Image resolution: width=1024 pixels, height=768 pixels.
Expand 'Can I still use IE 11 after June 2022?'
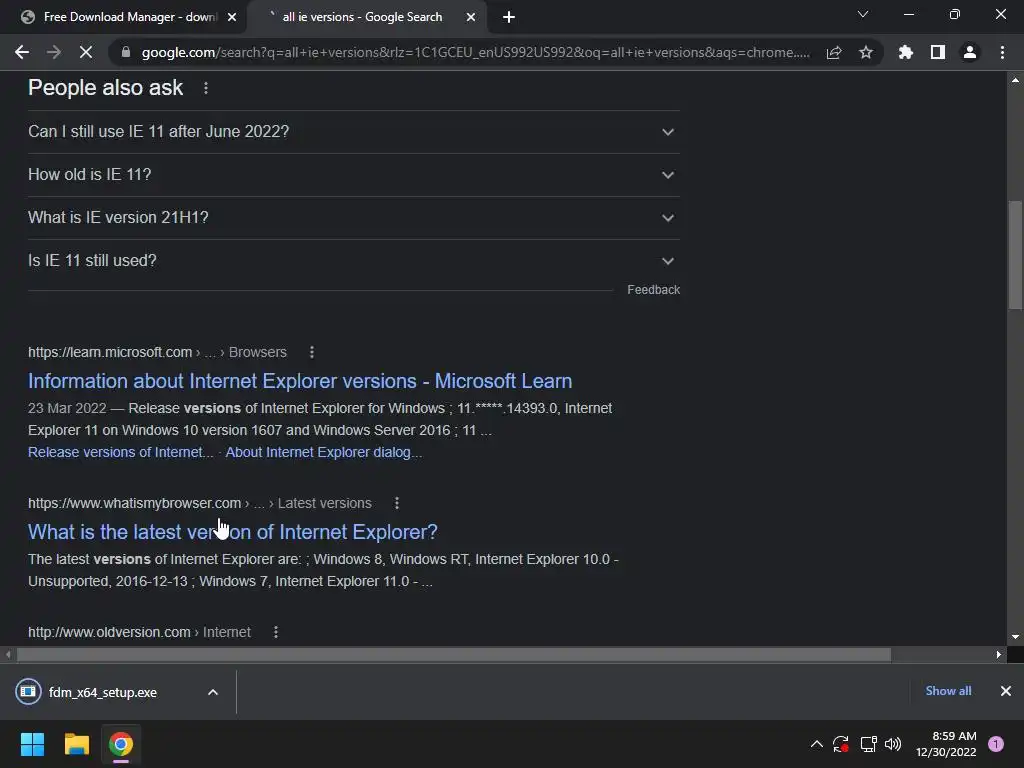coord(354,132)
